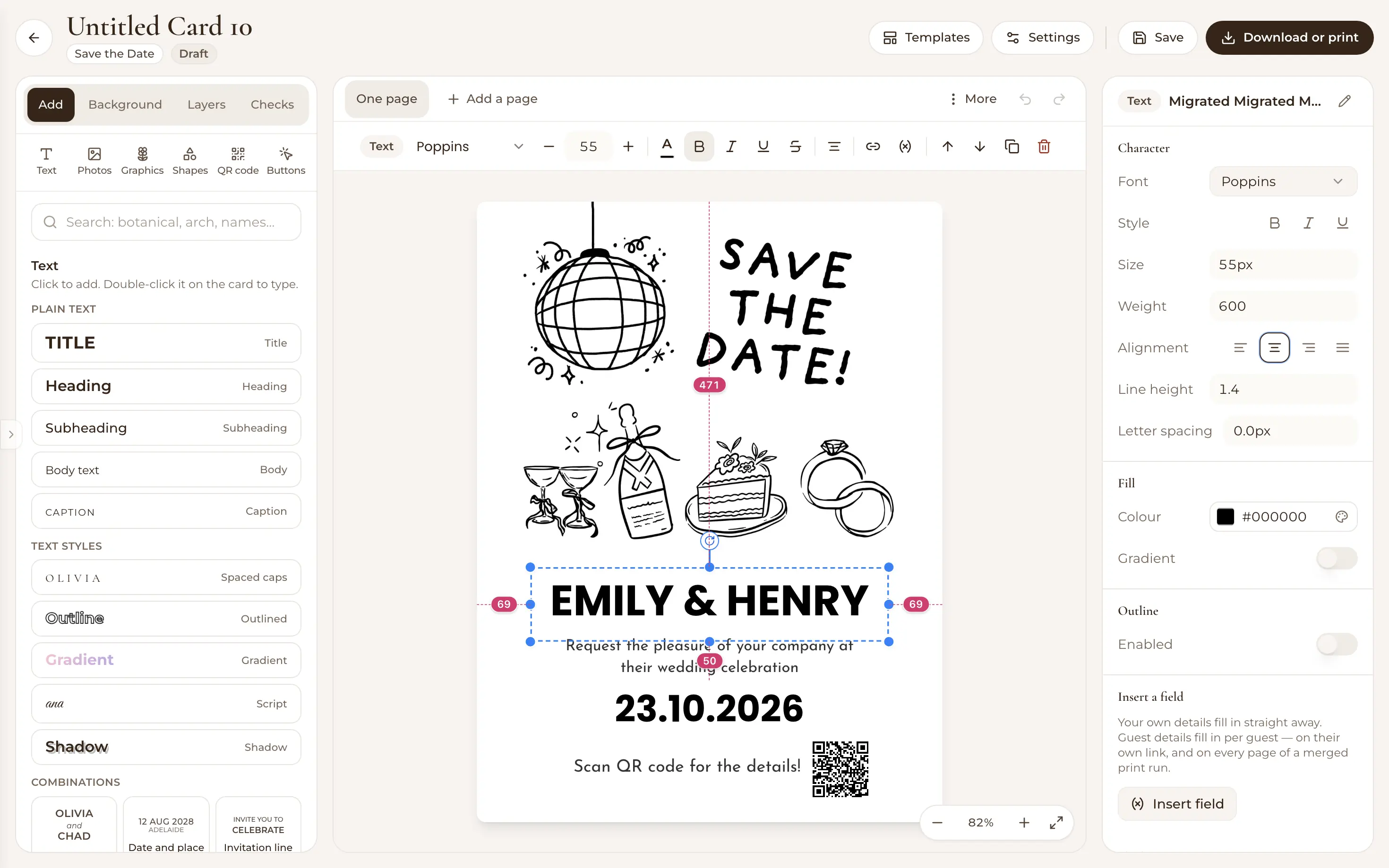Open the Graphics tool
This screenshot has height=868, width=1389.
click(142, 161)
